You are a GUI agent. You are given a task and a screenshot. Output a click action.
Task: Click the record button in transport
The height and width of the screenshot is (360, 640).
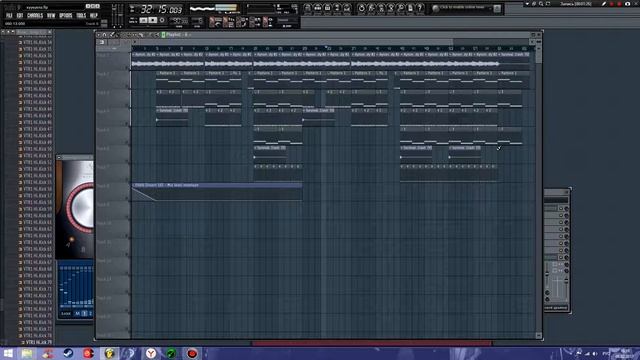[162, 20]
